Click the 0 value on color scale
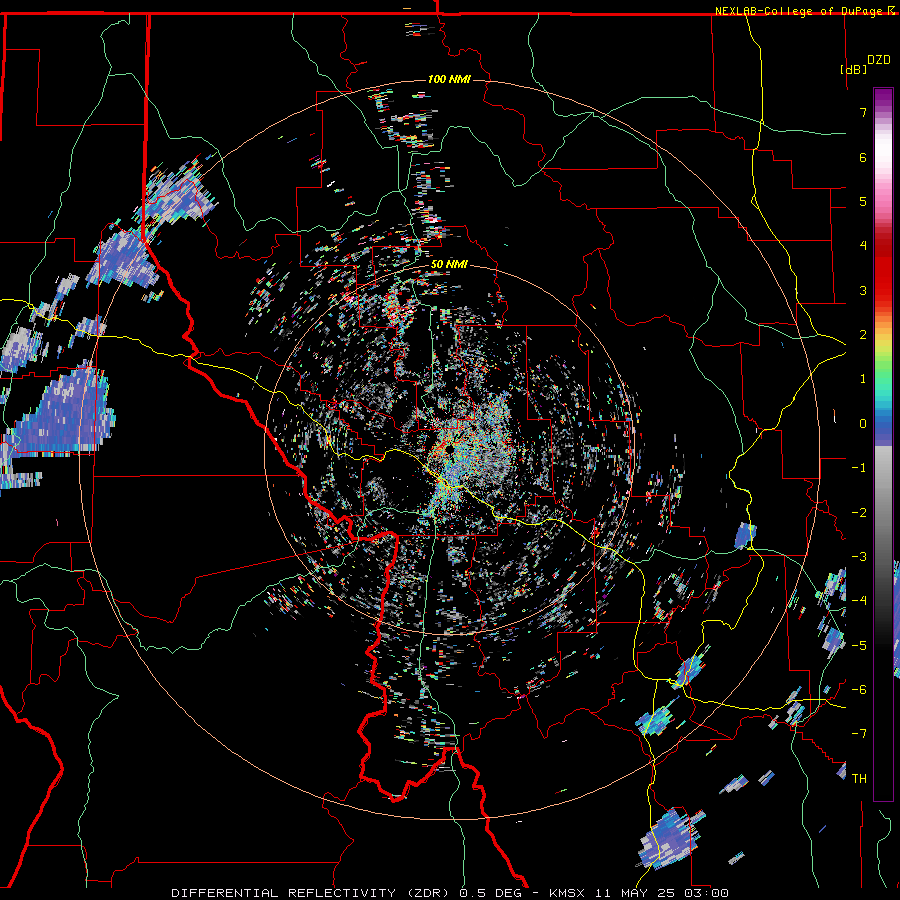Screen dimensions: 900x900 863,424
